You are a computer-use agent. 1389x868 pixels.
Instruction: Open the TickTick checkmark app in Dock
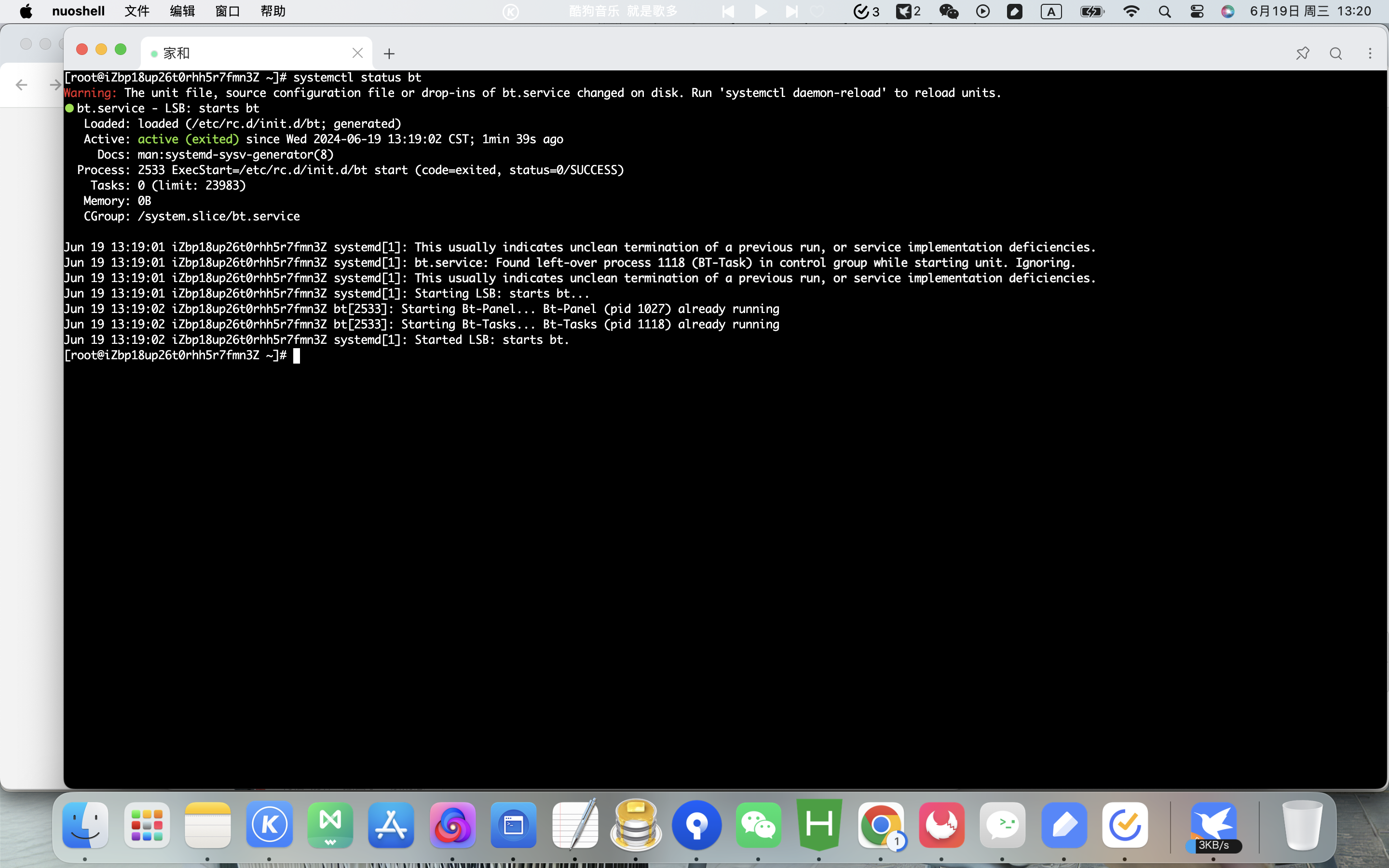point(1125,825)
